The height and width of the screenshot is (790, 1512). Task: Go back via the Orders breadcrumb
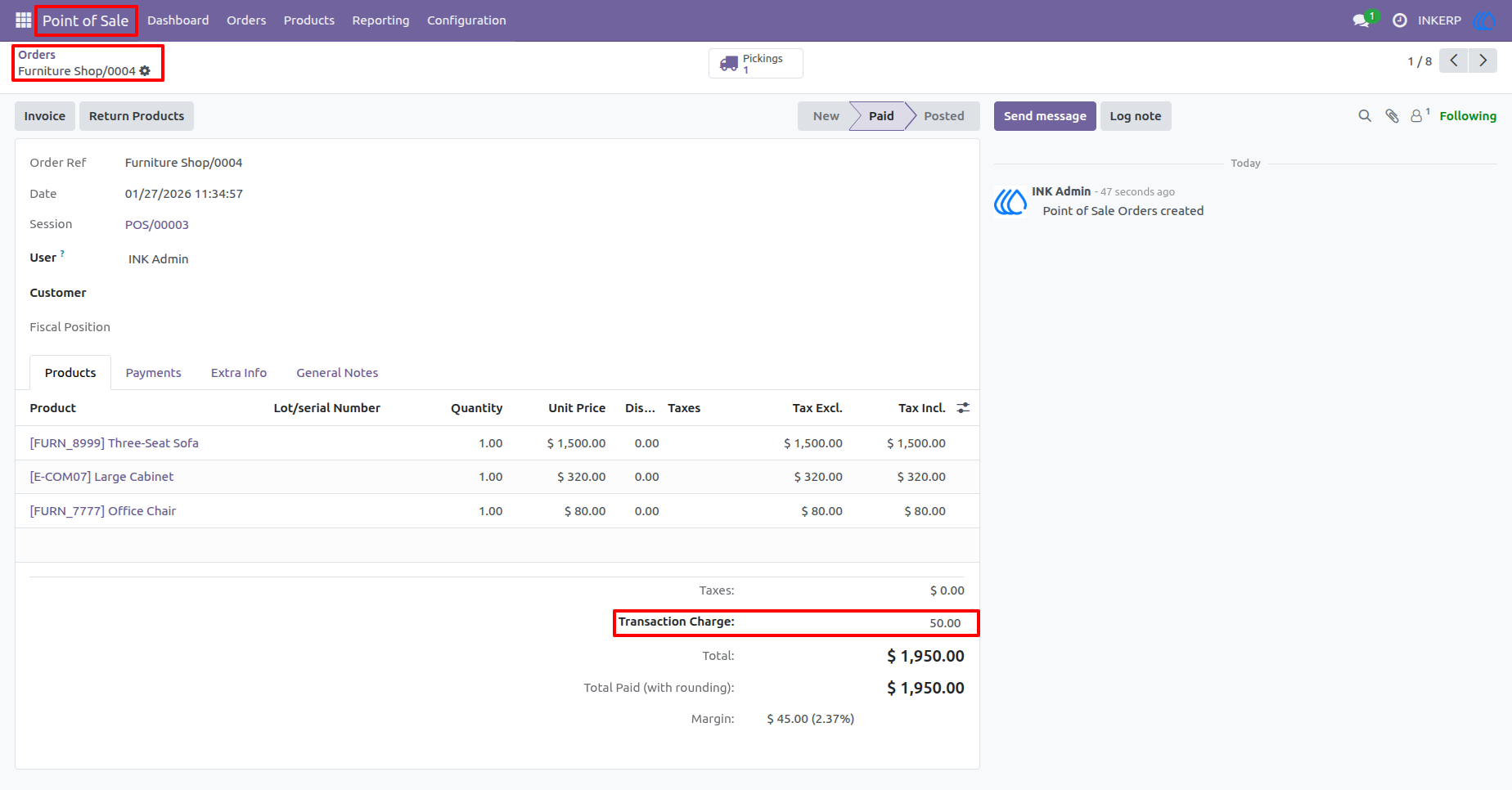[37, 55]
